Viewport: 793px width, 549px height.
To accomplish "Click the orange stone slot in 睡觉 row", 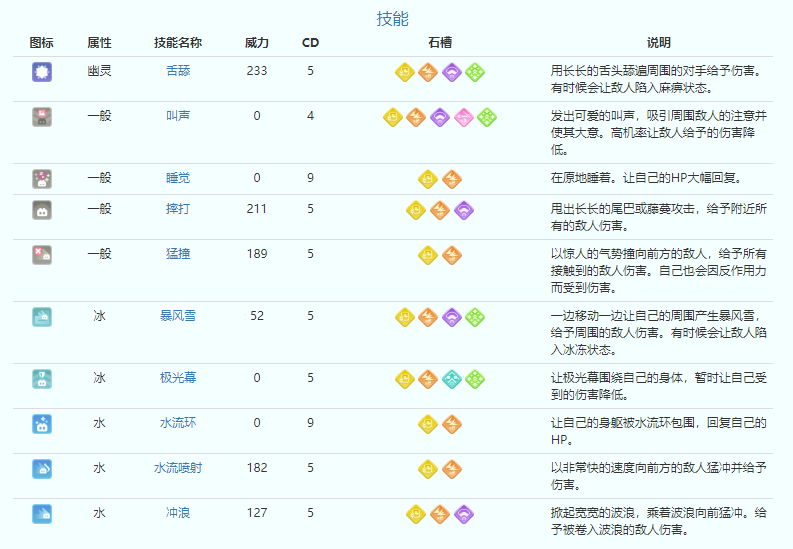I will click(452, 179).
